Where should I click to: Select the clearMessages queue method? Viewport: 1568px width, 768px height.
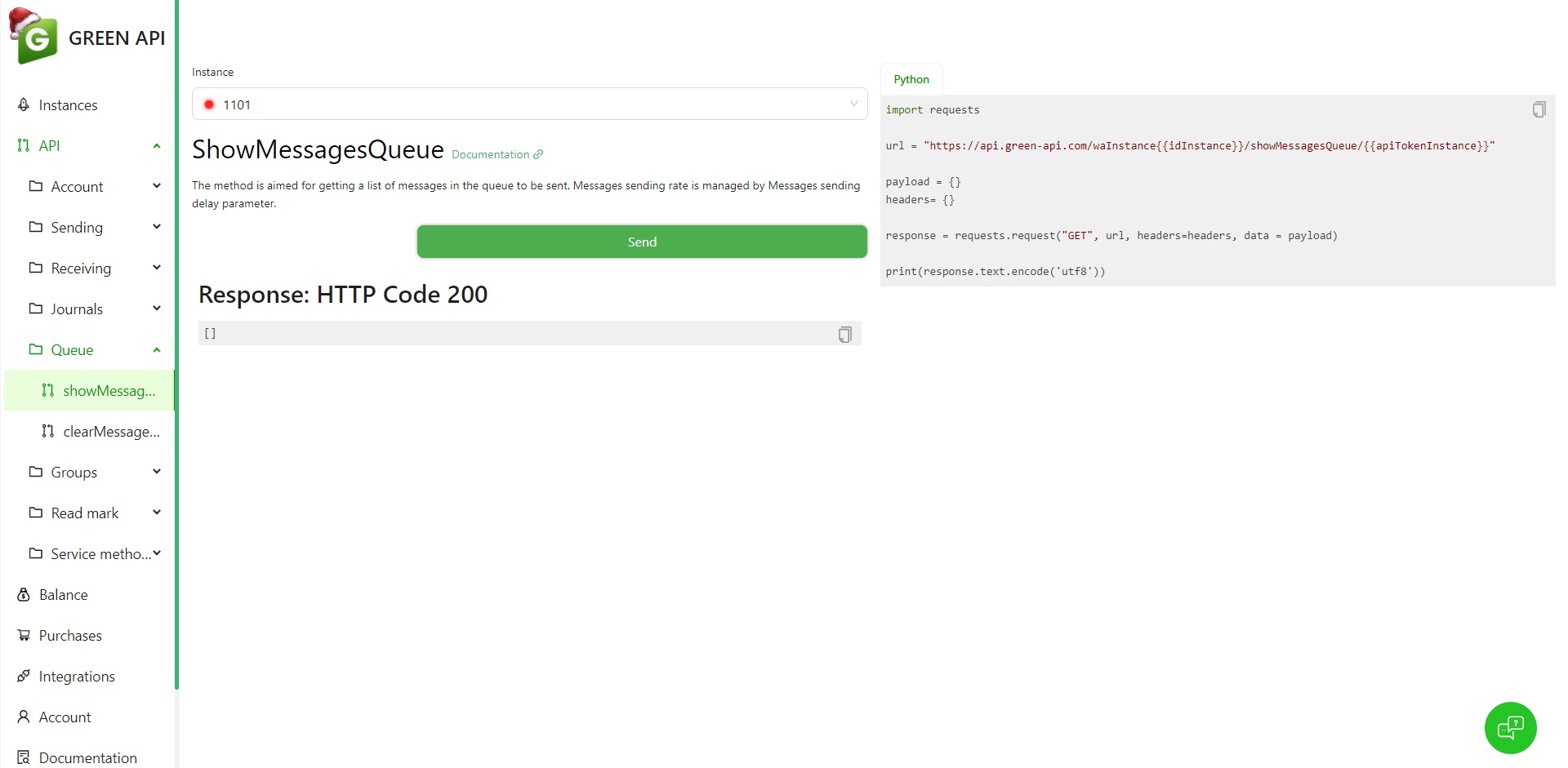click(111, 431)
